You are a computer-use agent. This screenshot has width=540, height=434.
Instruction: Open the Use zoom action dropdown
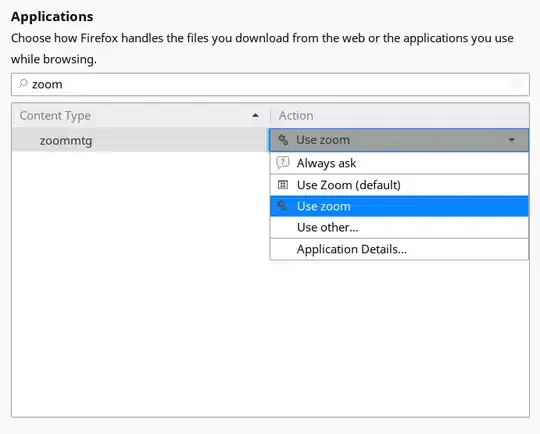[x=399, y=140]
